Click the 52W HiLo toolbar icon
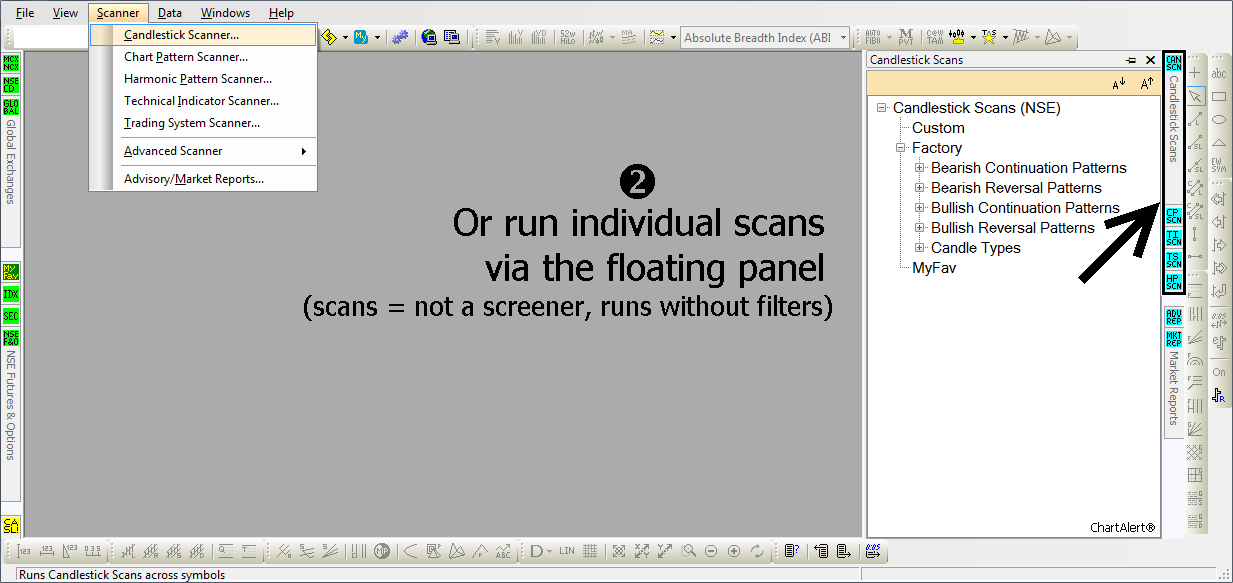Screen dimensions: 1233x583 pyautogui.click(x=568, y=37)
